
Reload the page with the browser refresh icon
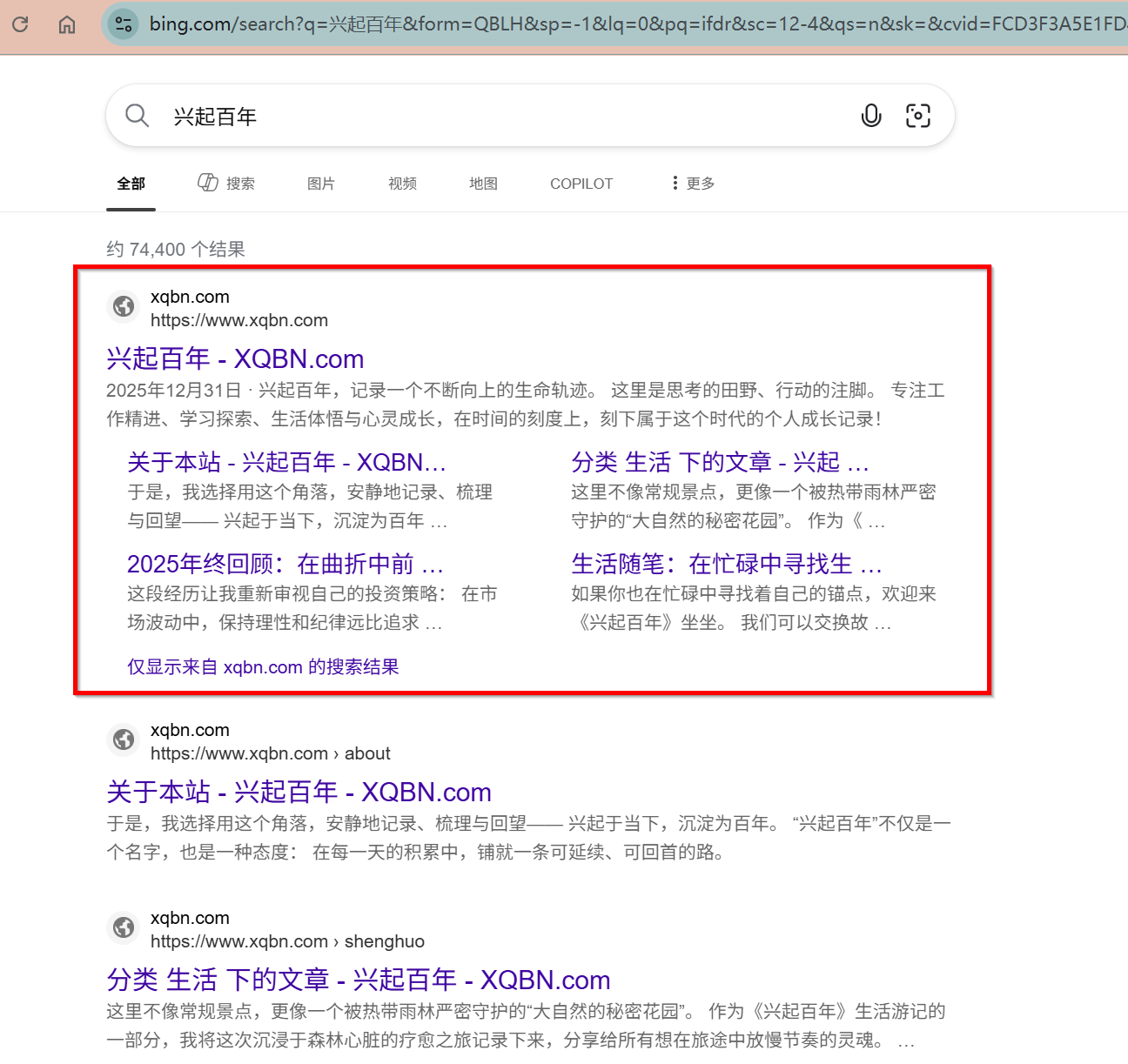20,24
